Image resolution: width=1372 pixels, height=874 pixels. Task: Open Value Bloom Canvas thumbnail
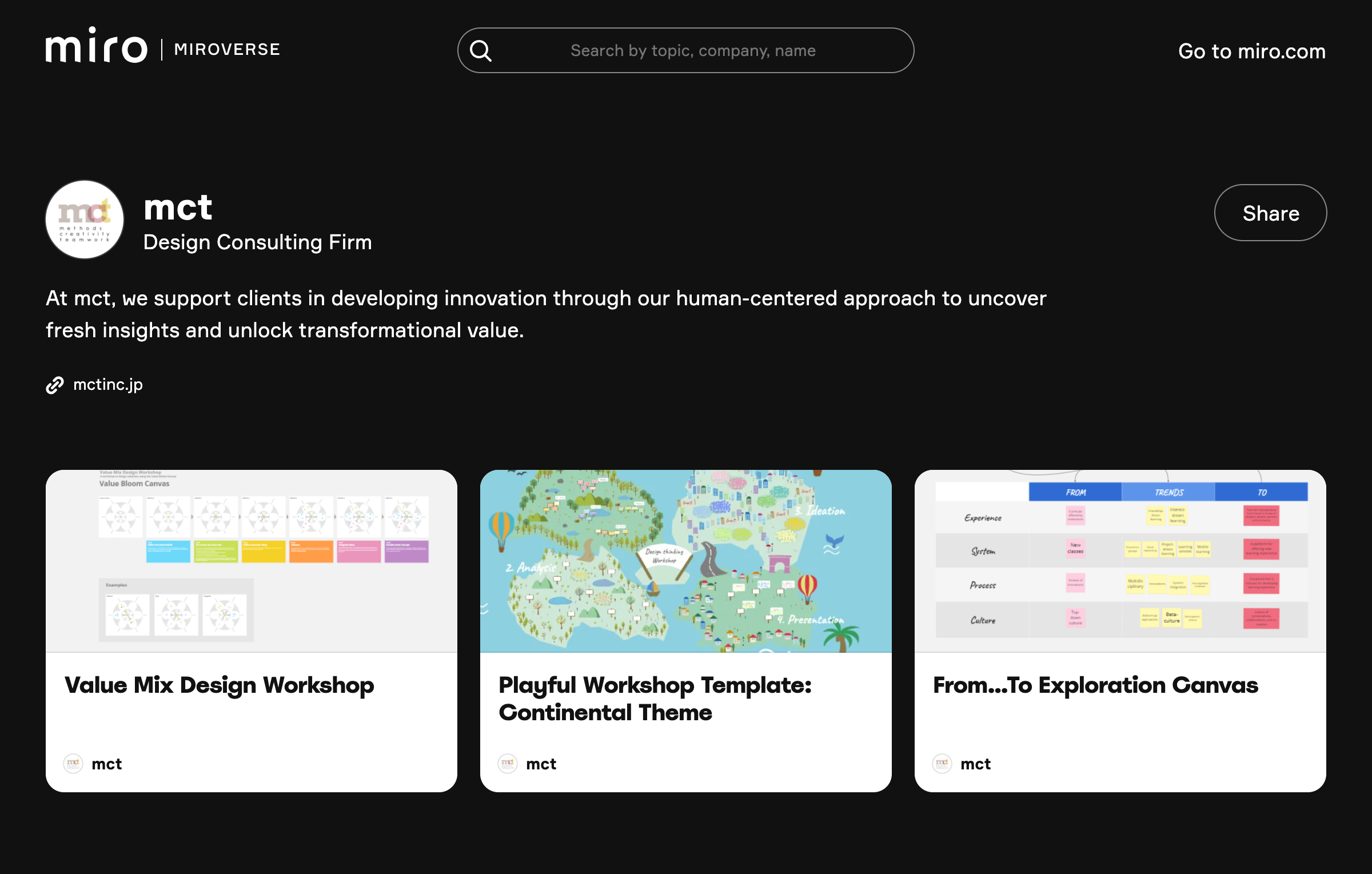pos(252,561)
